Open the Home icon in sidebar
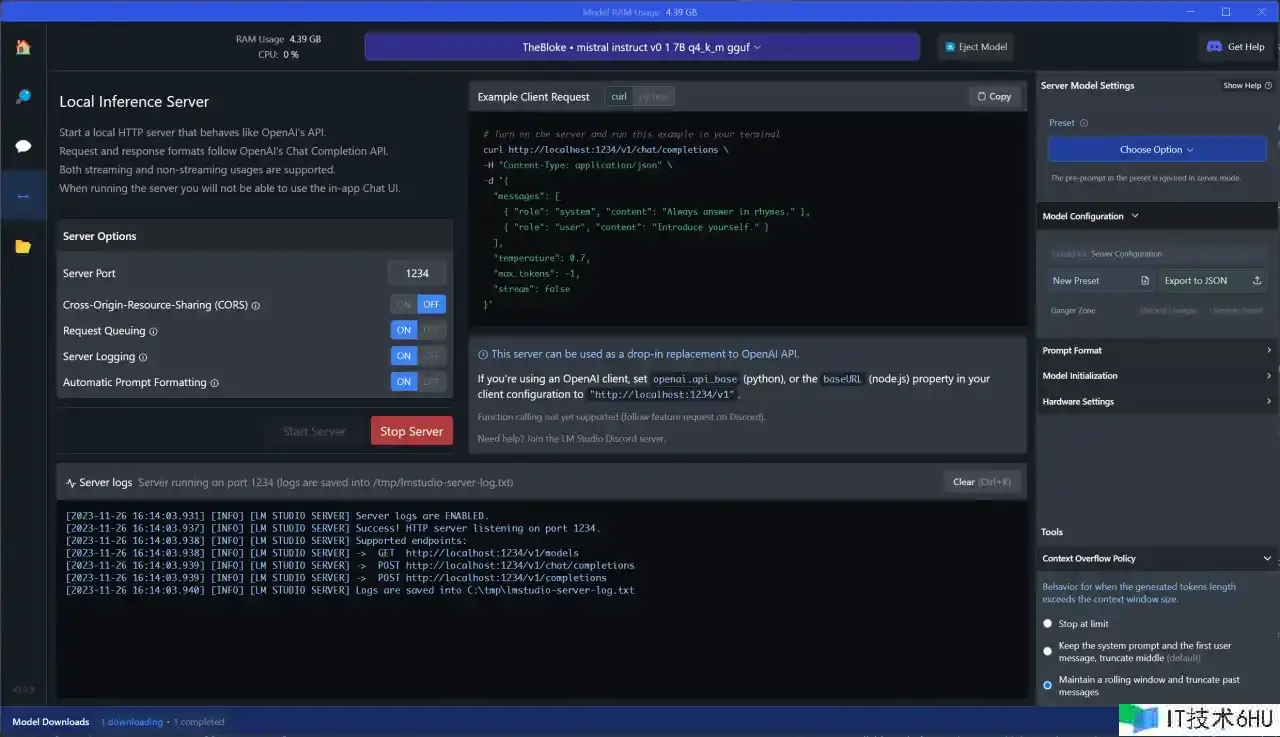The width and height of the screenshot is (1280, 737). pyautogui.click(x=23, y=47)
